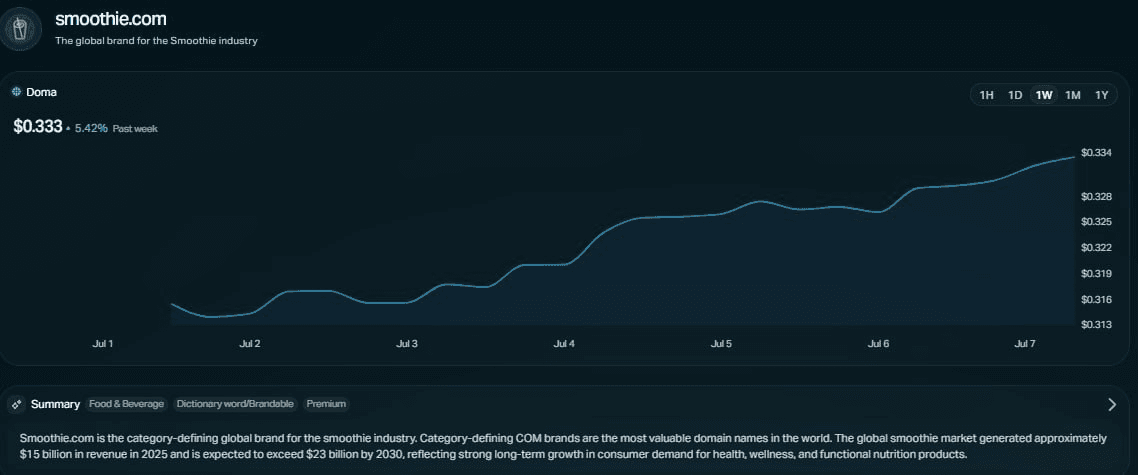Click the green up-triangle change indicator

click(68, 129)
